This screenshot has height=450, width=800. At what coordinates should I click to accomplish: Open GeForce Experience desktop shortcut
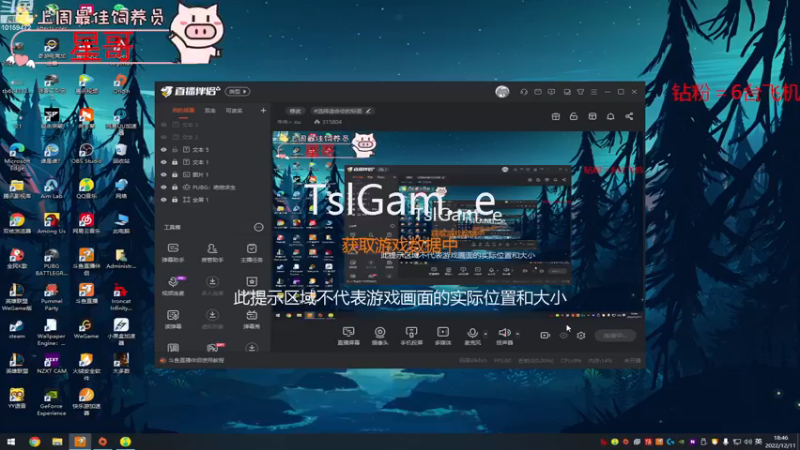point(51,402)
